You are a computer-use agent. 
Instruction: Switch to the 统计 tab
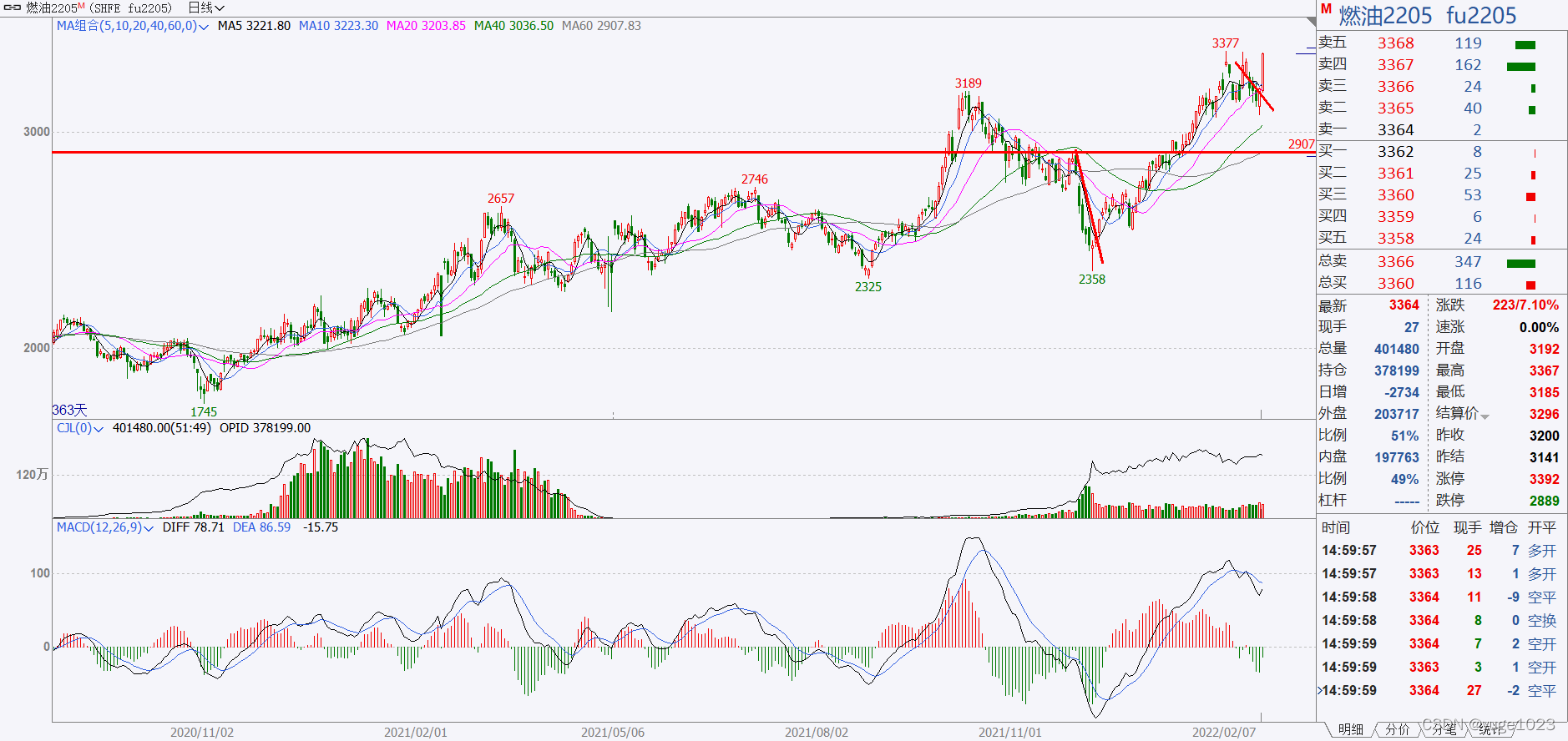pos(1490,729)
